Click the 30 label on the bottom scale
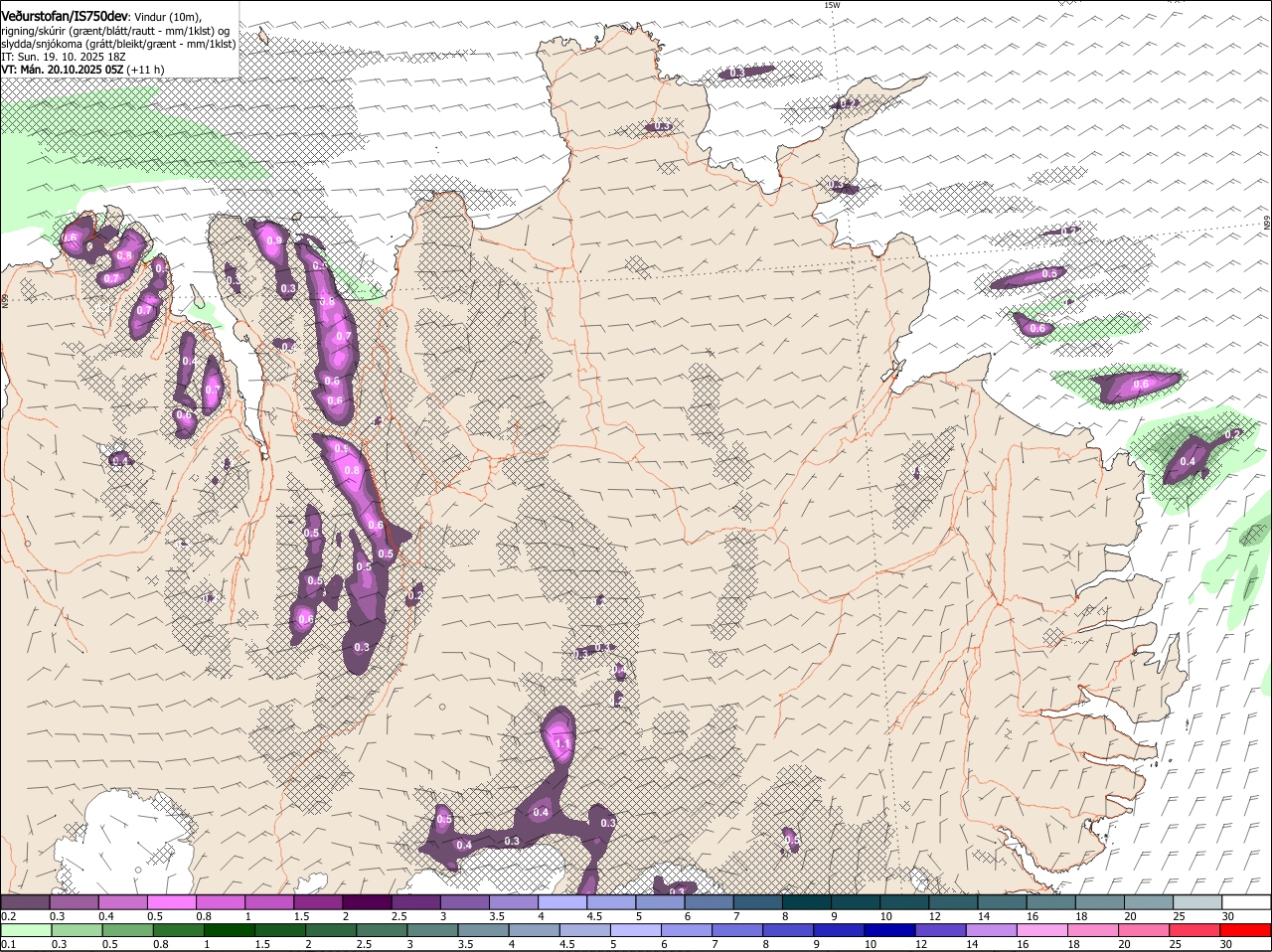 (x=1225, y=944)
